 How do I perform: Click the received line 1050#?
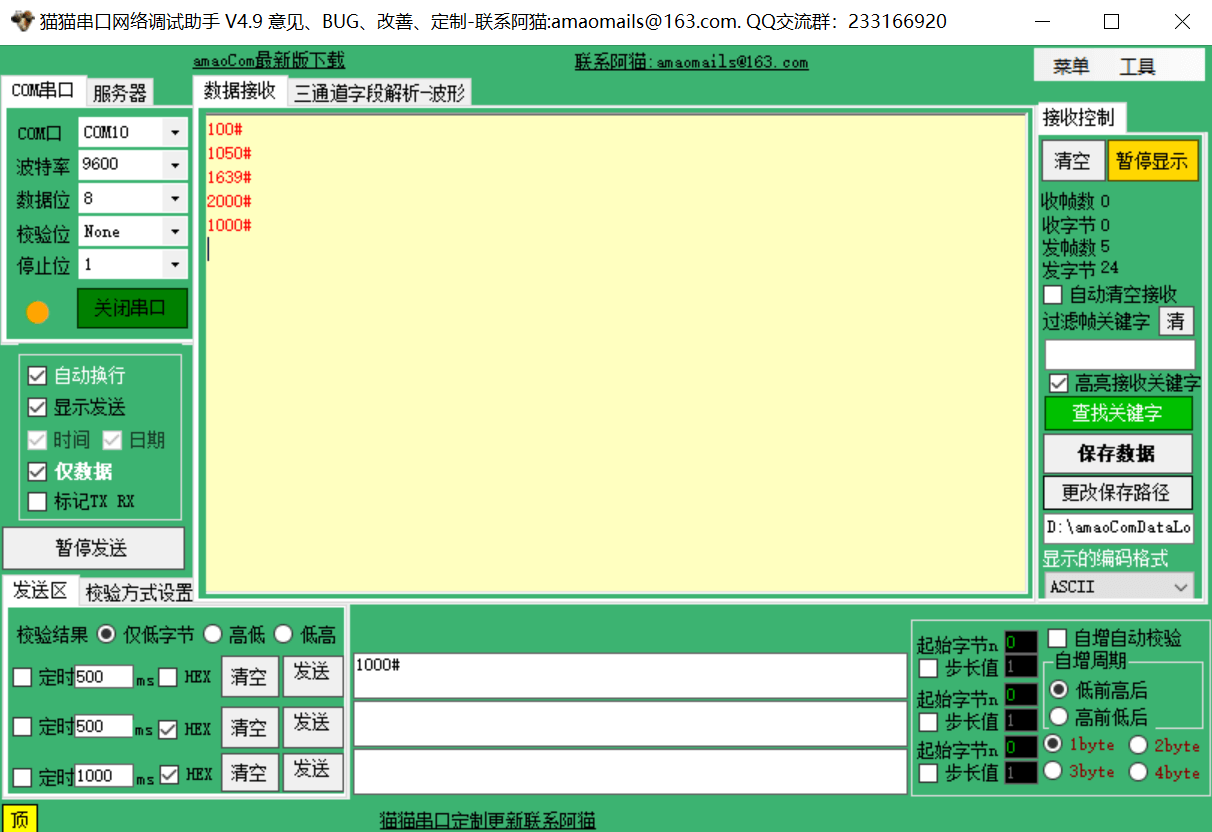[229, 154]
